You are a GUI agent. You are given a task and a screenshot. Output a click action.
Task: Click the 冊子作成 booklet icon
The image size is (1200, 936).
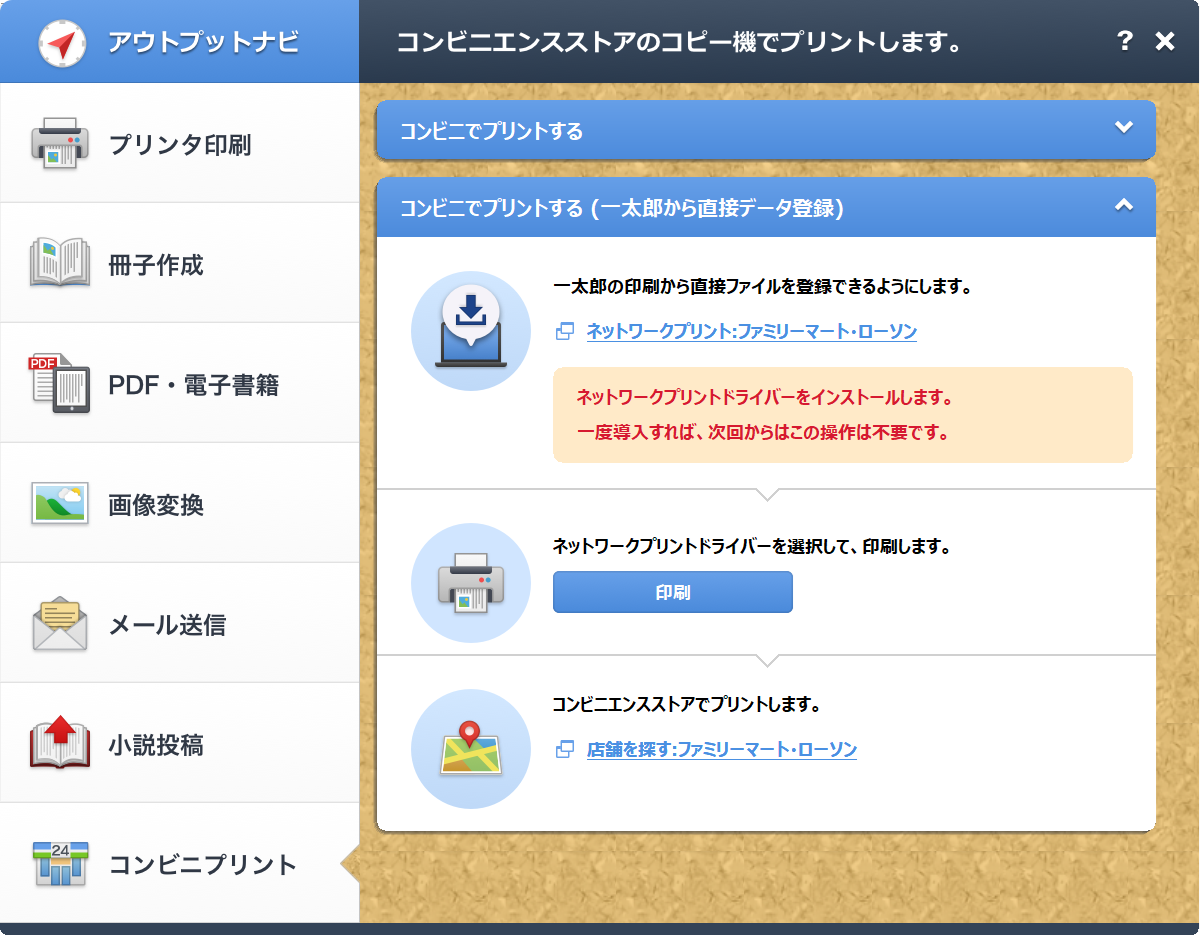click(x=60, y=264)
